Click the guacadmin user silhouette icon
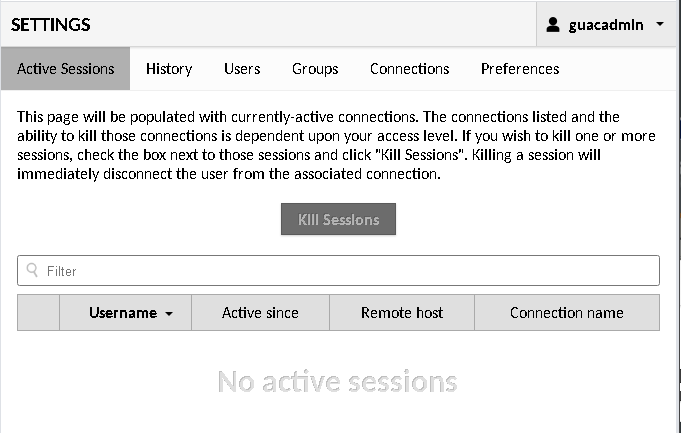Screen dimensions: 681x433 pos(552,25)
